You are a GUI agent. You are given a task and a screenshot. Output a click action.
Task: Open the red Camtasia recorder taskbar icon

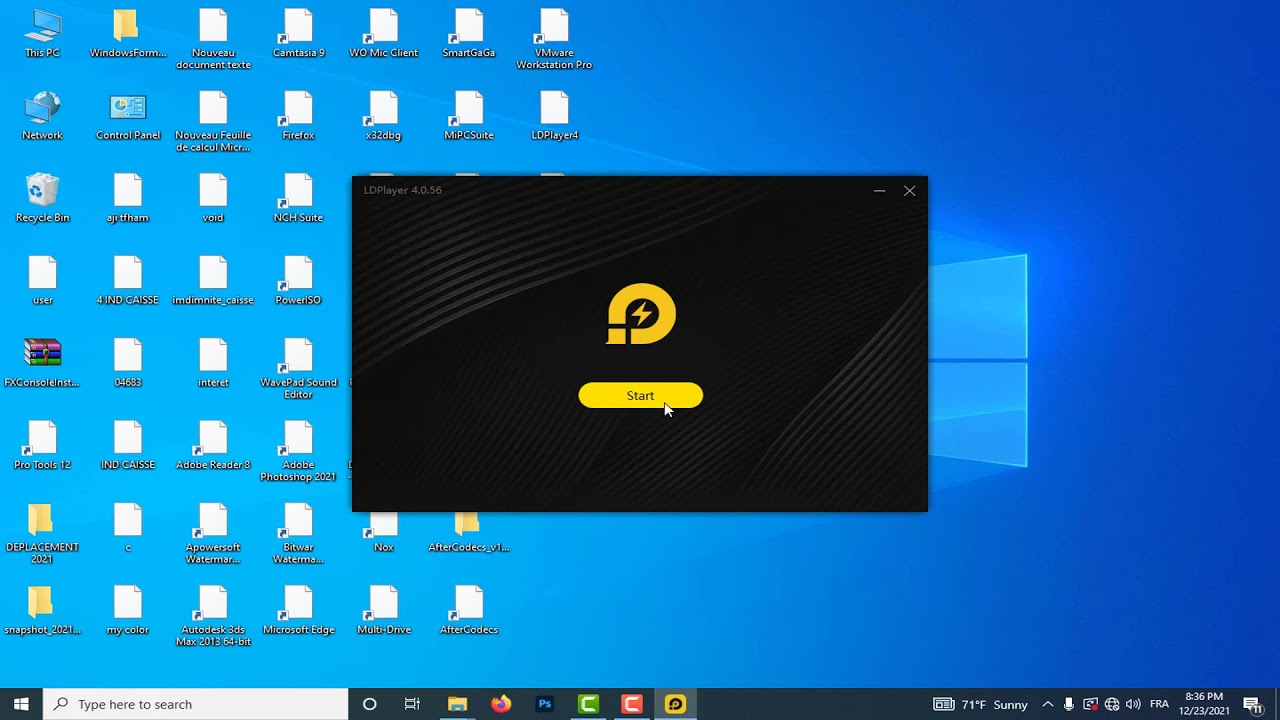(x=632, y=704)
